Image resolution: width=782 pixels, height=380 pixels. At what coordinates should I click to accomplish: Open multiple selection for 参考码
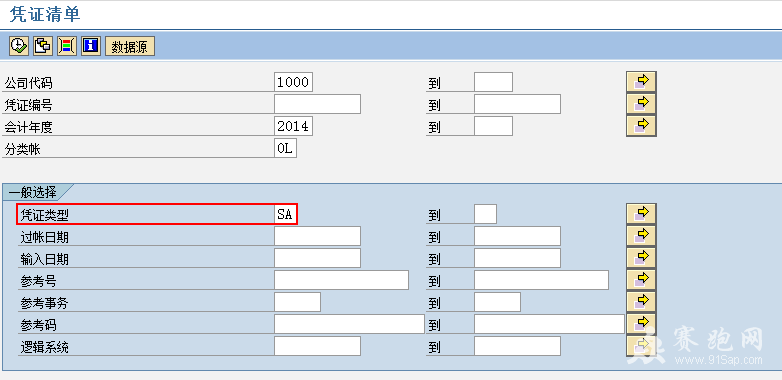coord(641,324)
